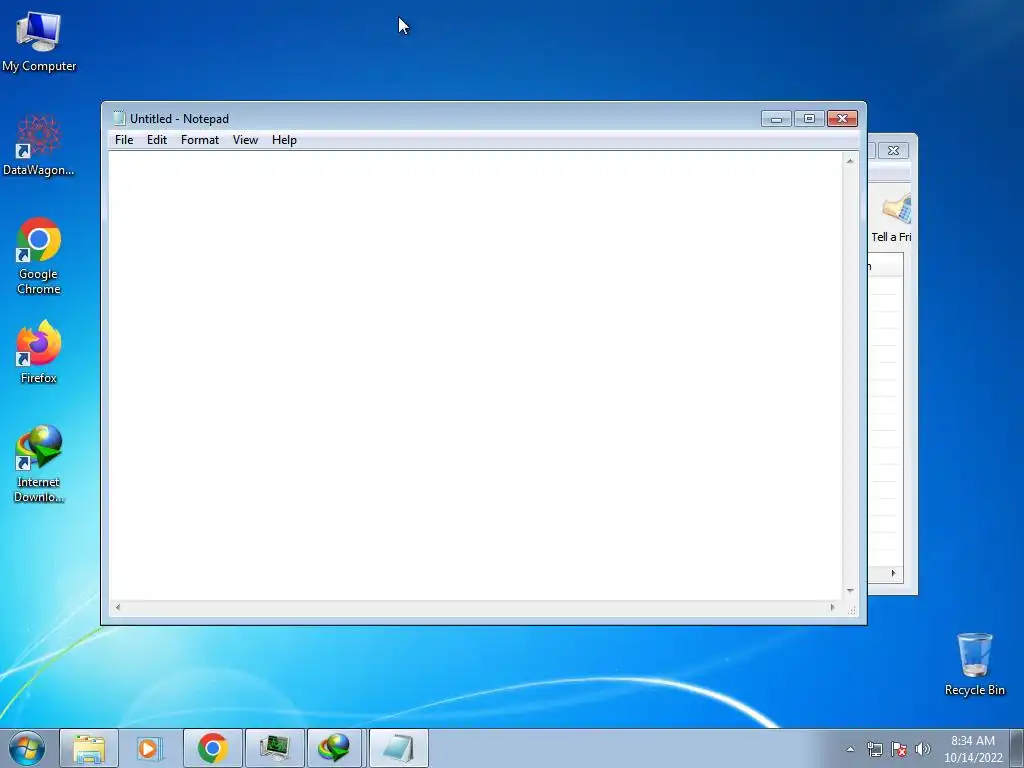Click the network tray icon
The height and width of the screenshot is (768, 1024).
tap(874, 749)
